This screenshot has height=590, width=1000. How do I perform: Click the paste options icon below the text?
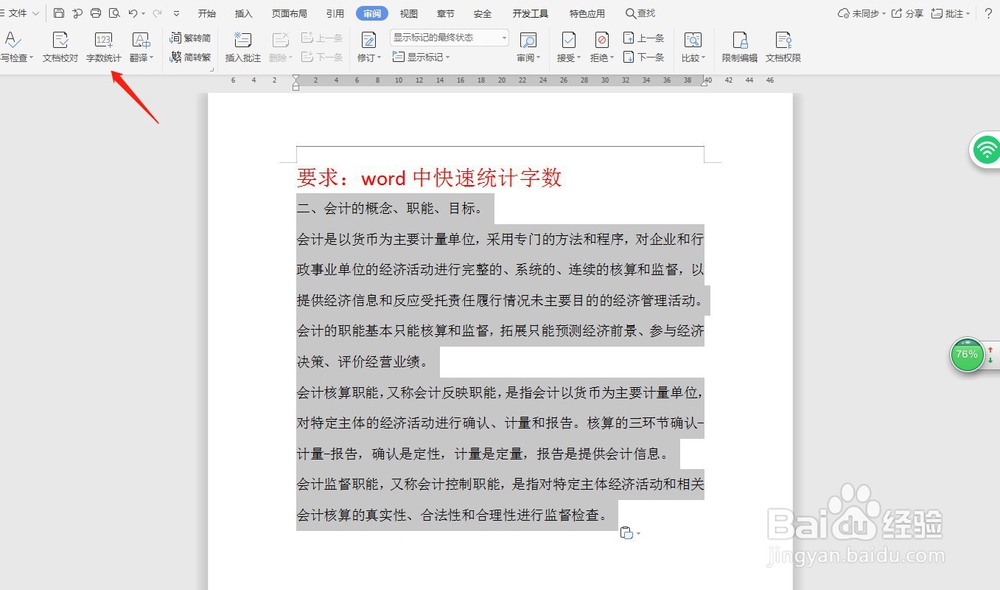pyautogui.click(x=627, y=533)
